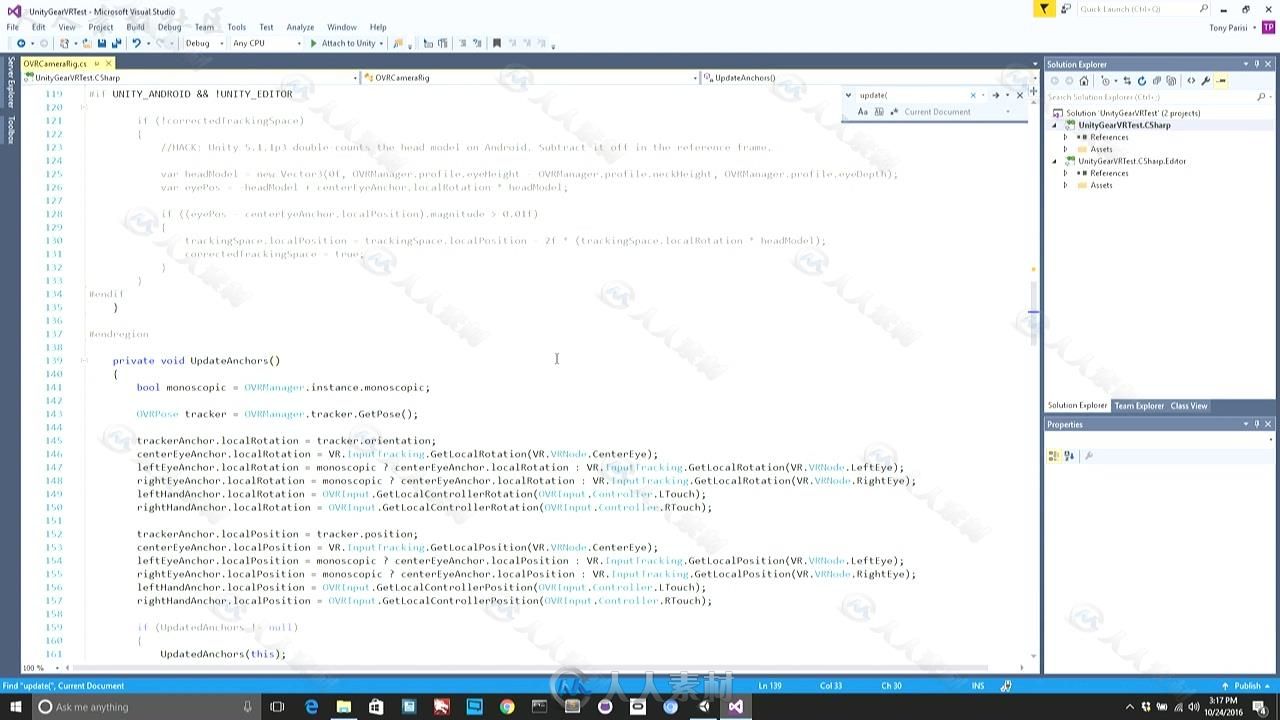Click the Save All toolbar icon
The height and width of the screenshot is (720, 1280).
coord(117,43)
